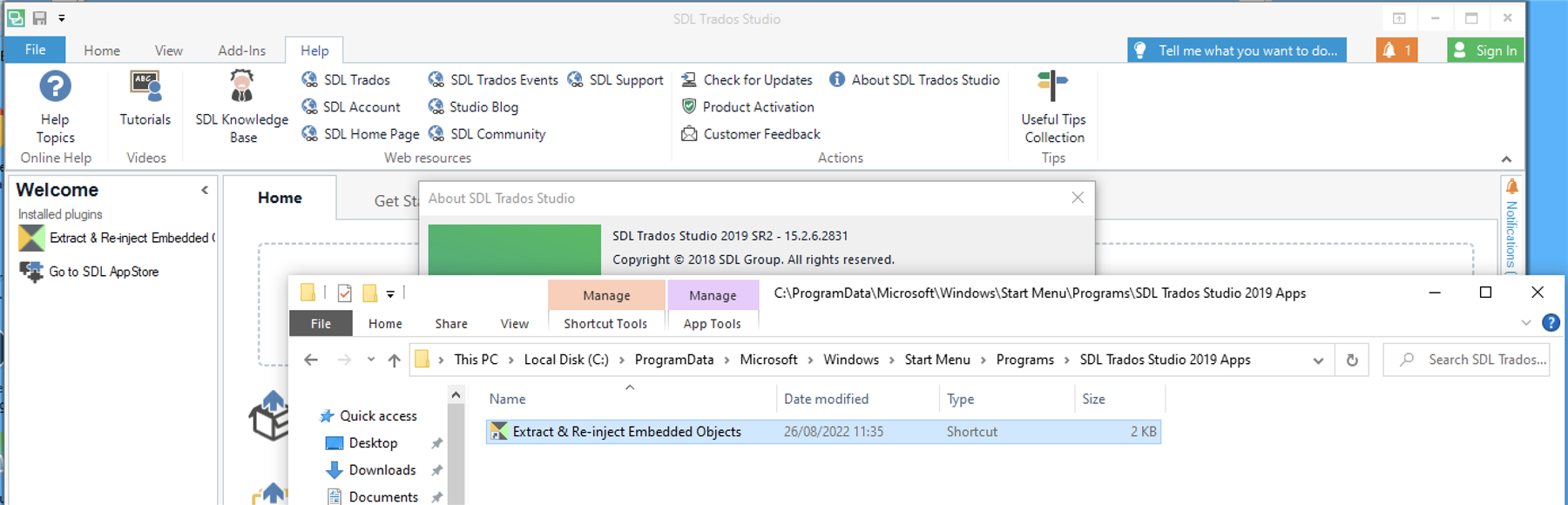Open the SDL Trados web resource
The height and width of the screenshot is (505, 1568).
tap(346, 80)
